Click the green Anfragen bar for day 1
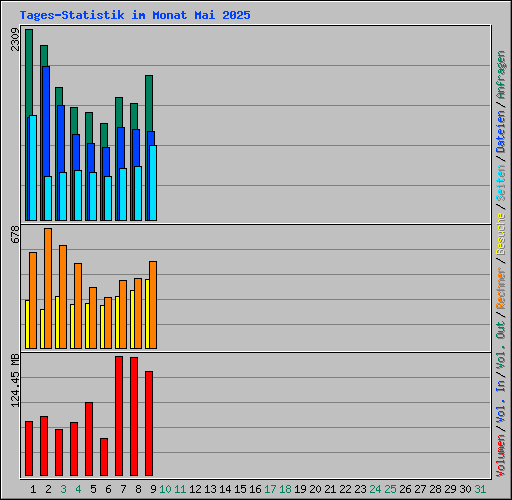Image resolution: width=512 pixels, height=500 pixels. pyautogui.click(x=29, y=73)
